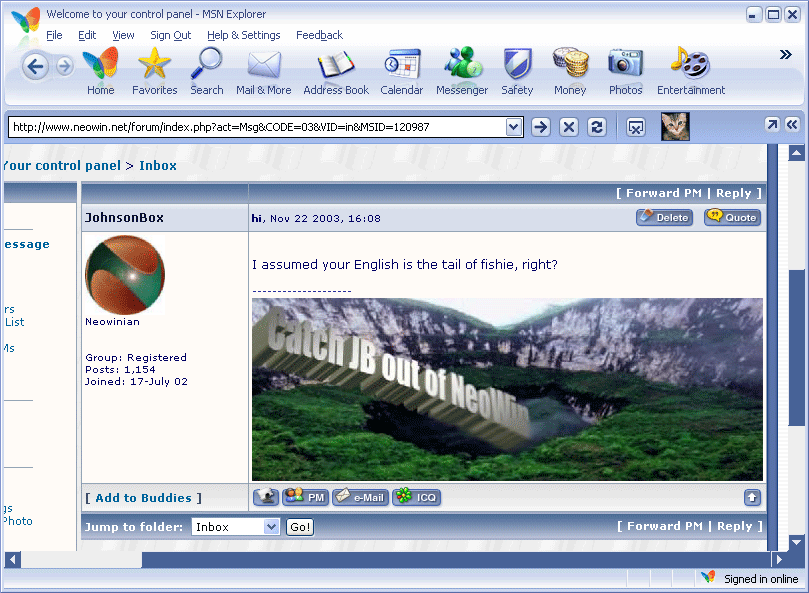Click the profile card icon button
Image resolution: width=809 pixels, height=593 pixels.
[266, 497]
